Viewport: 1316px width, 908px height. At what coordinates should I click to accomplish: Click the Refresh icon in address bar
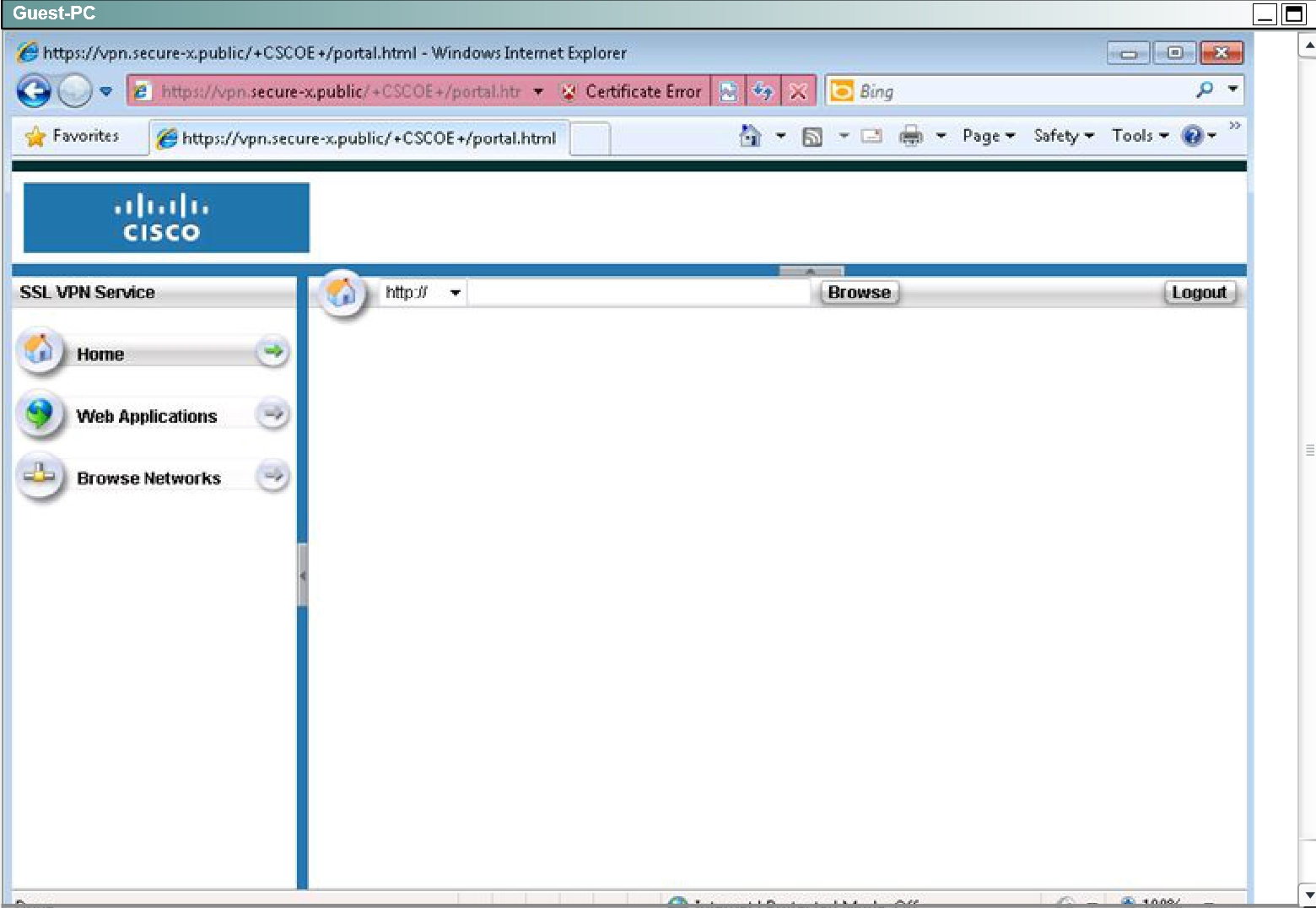pyautogui.click(x=763, y=91)
